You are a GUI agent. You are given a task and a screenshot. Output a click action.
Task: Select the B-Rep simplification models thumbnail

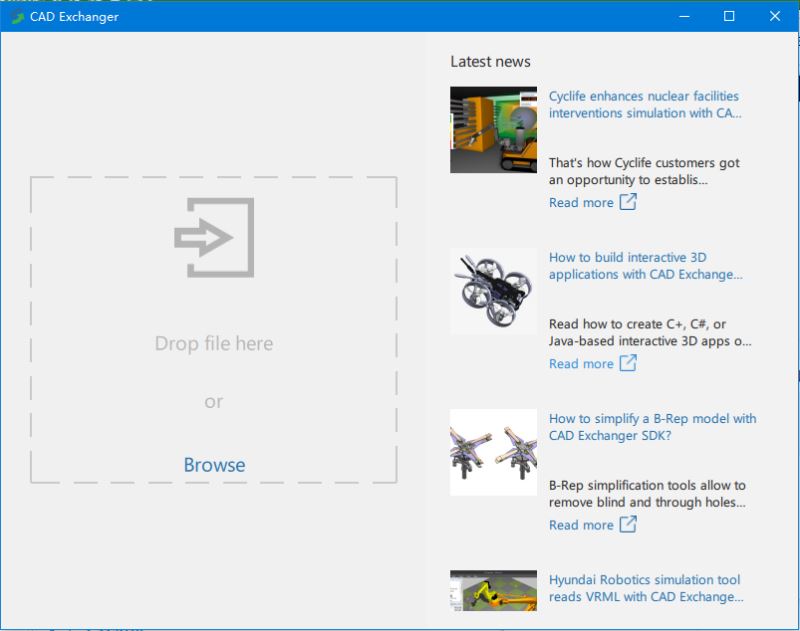pyautogui.click(x=493, y=452)
